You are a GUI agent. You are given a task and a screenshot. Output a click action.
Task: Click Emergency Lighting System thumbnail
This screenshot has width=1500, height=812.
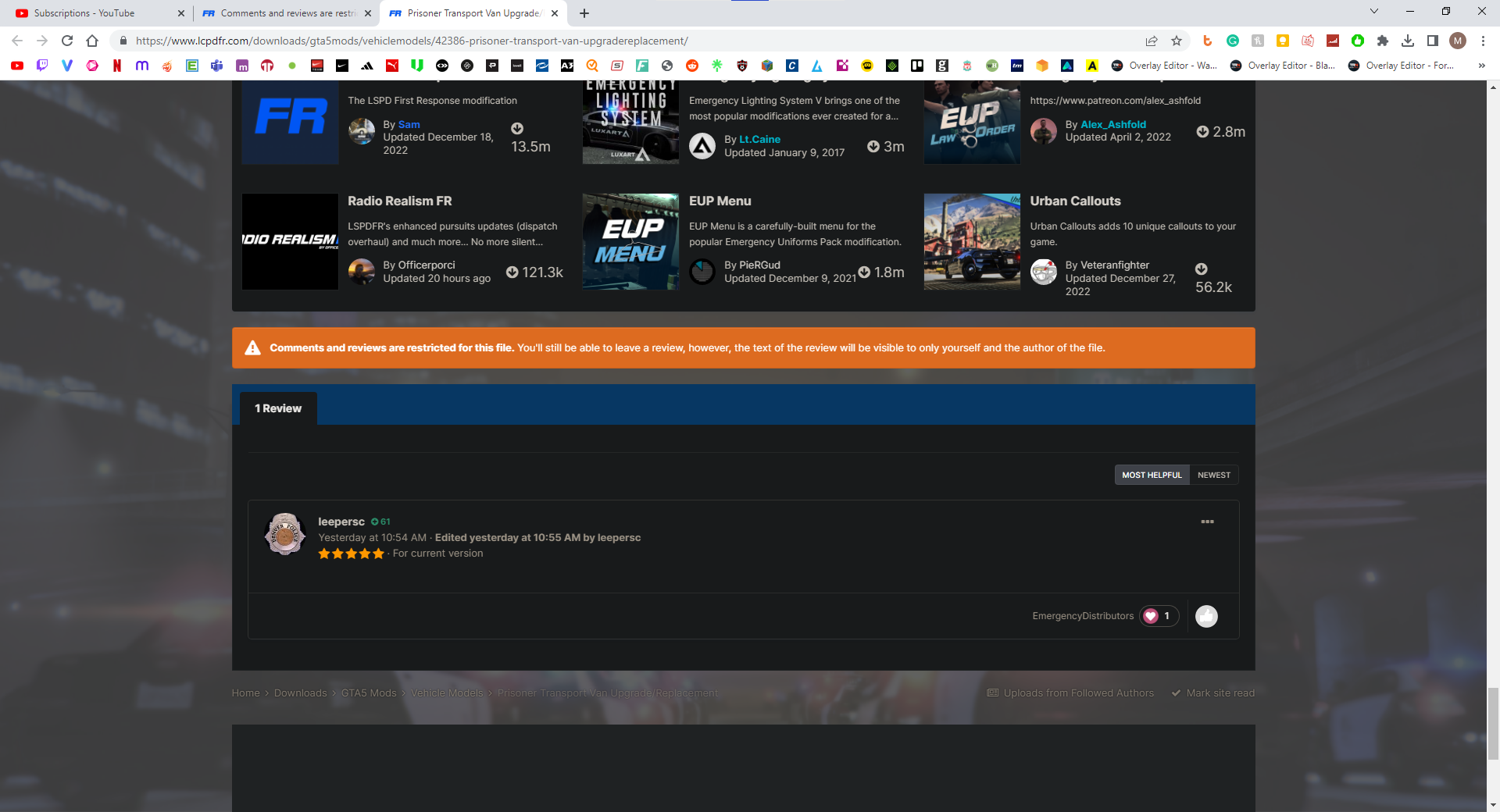pos(630,122)
